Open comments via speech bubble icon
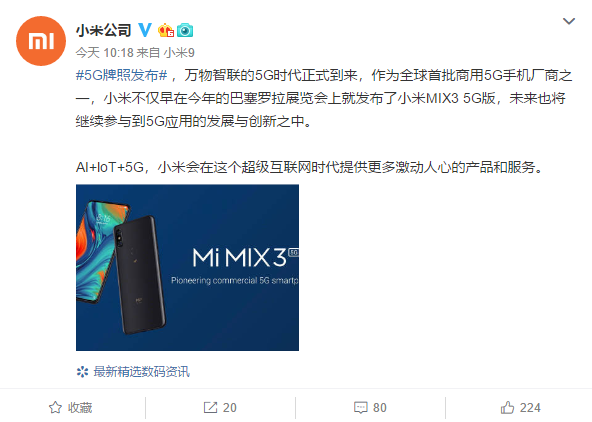Image resolution: width=592 pixels, height=422 pixels. pyautogui.click(x=361, y=407)
